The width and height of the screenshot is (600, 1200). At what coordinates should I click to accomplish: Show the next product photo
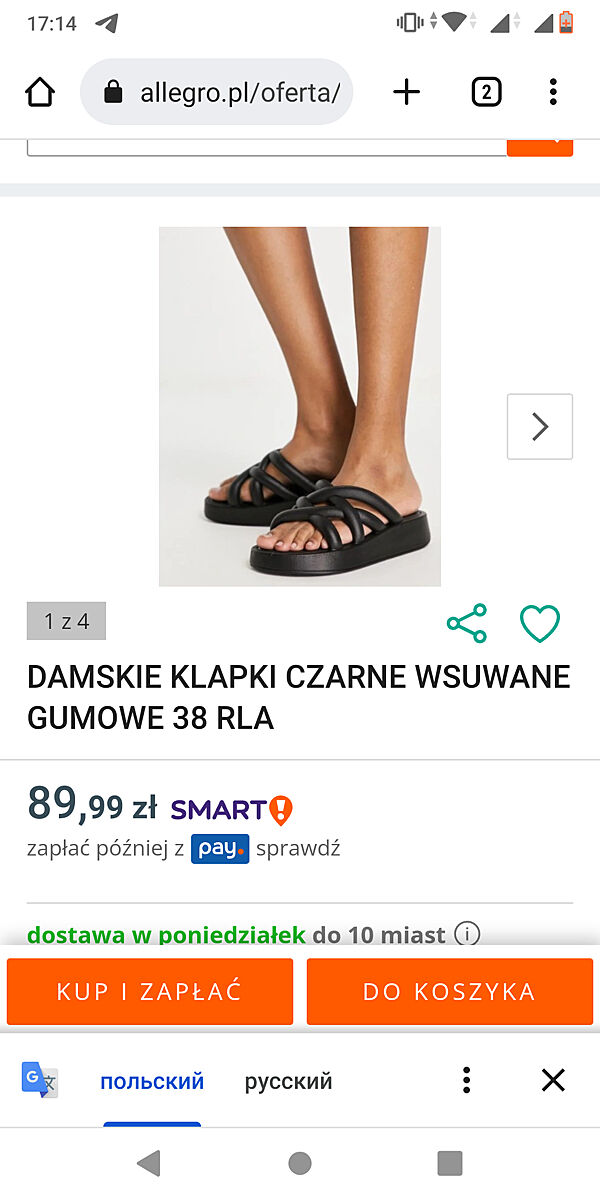coord(540,427)
